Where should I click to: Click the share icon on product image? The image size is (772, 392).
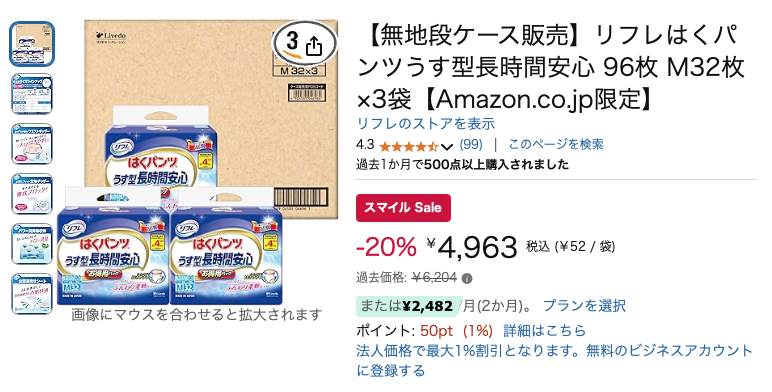[x=314, y=46]
